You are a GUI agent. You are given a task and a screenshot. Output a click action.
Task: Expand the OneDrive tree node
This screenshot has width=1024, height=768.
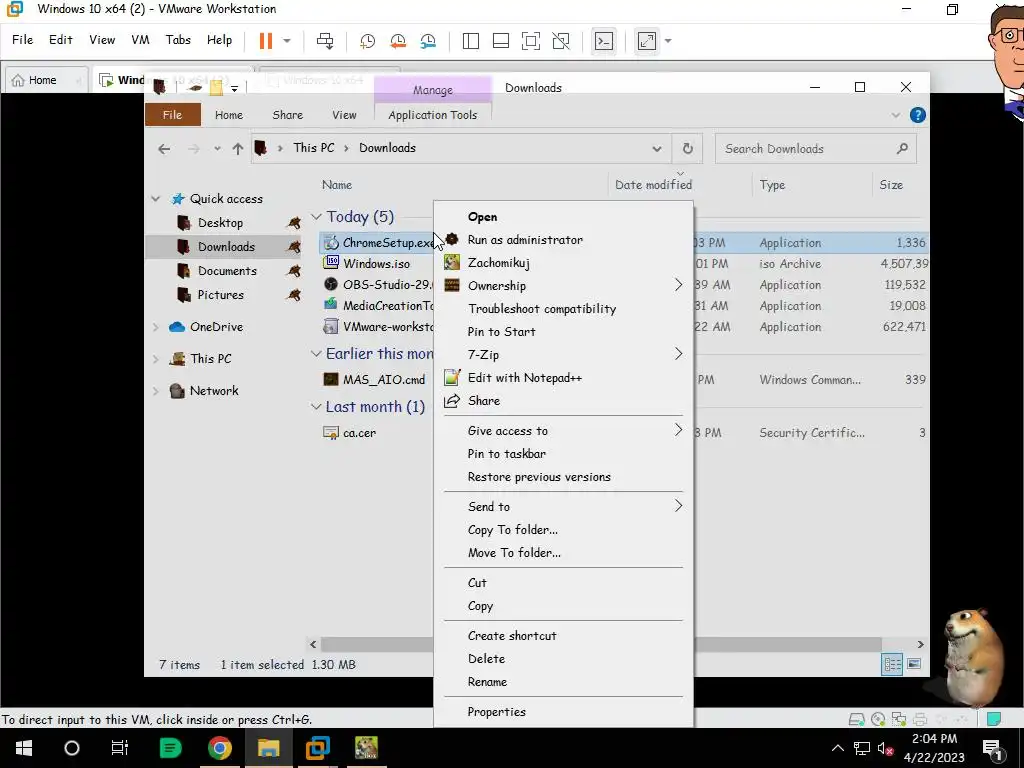[156, 327]
